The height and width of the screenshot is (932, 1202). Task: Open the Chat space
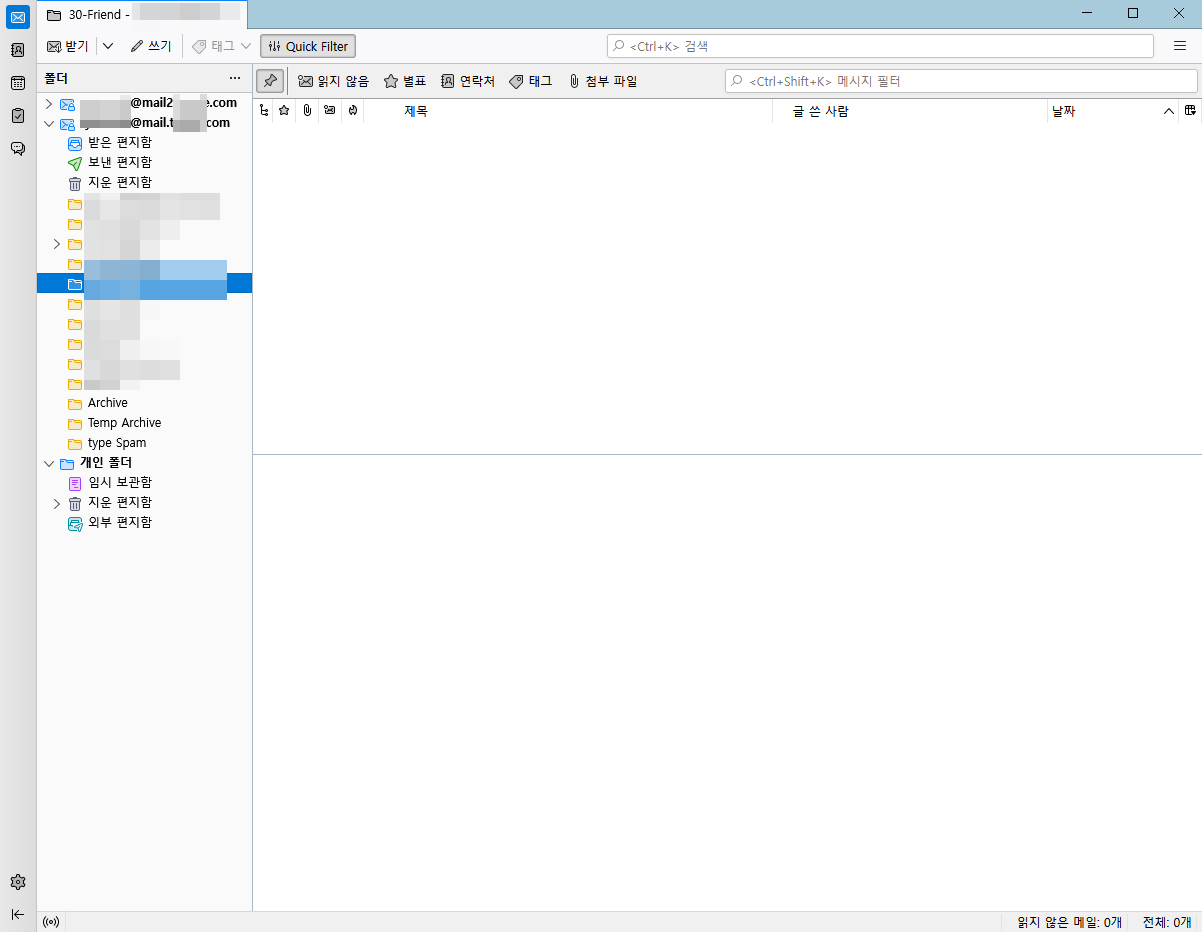[18, 148]
